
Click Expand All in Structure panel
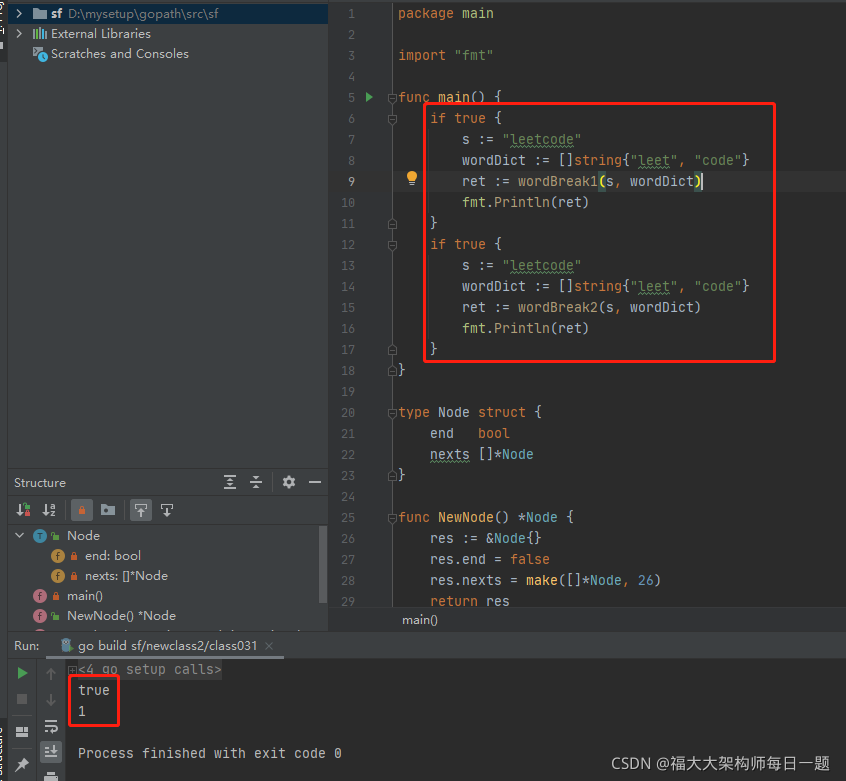[x=230, y=482]
